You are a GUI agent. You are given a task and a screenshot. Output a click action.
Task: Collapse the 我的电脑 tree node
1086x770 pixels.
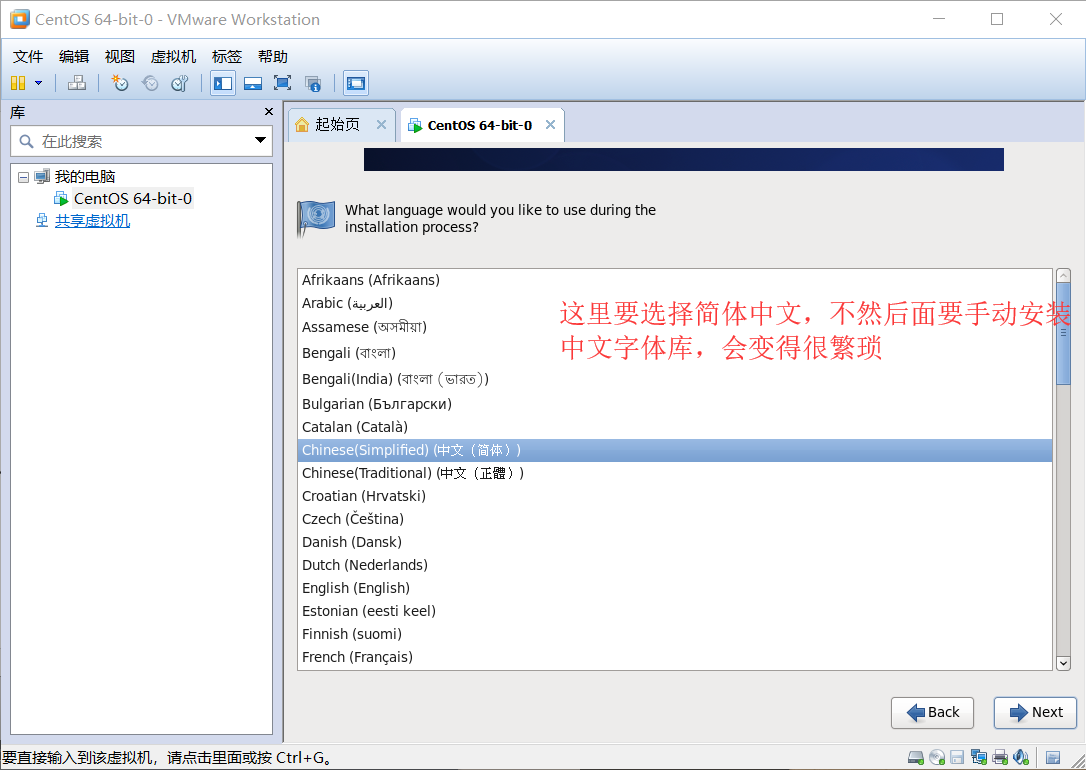24,177
